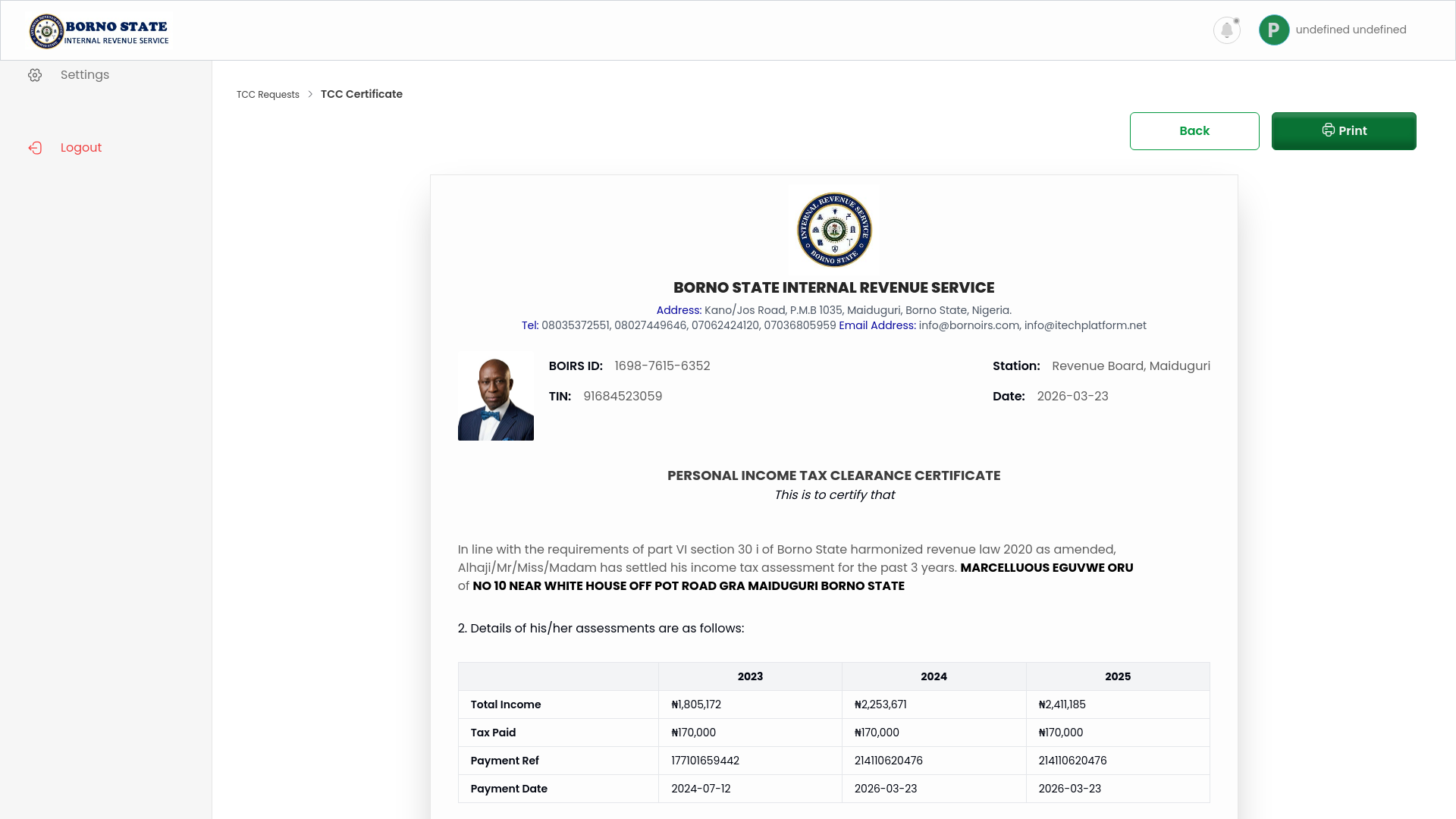The width and height of the screenshot is (1456, 819).
Task: Click the 2023 column header
Action: [x=750, y=676]
